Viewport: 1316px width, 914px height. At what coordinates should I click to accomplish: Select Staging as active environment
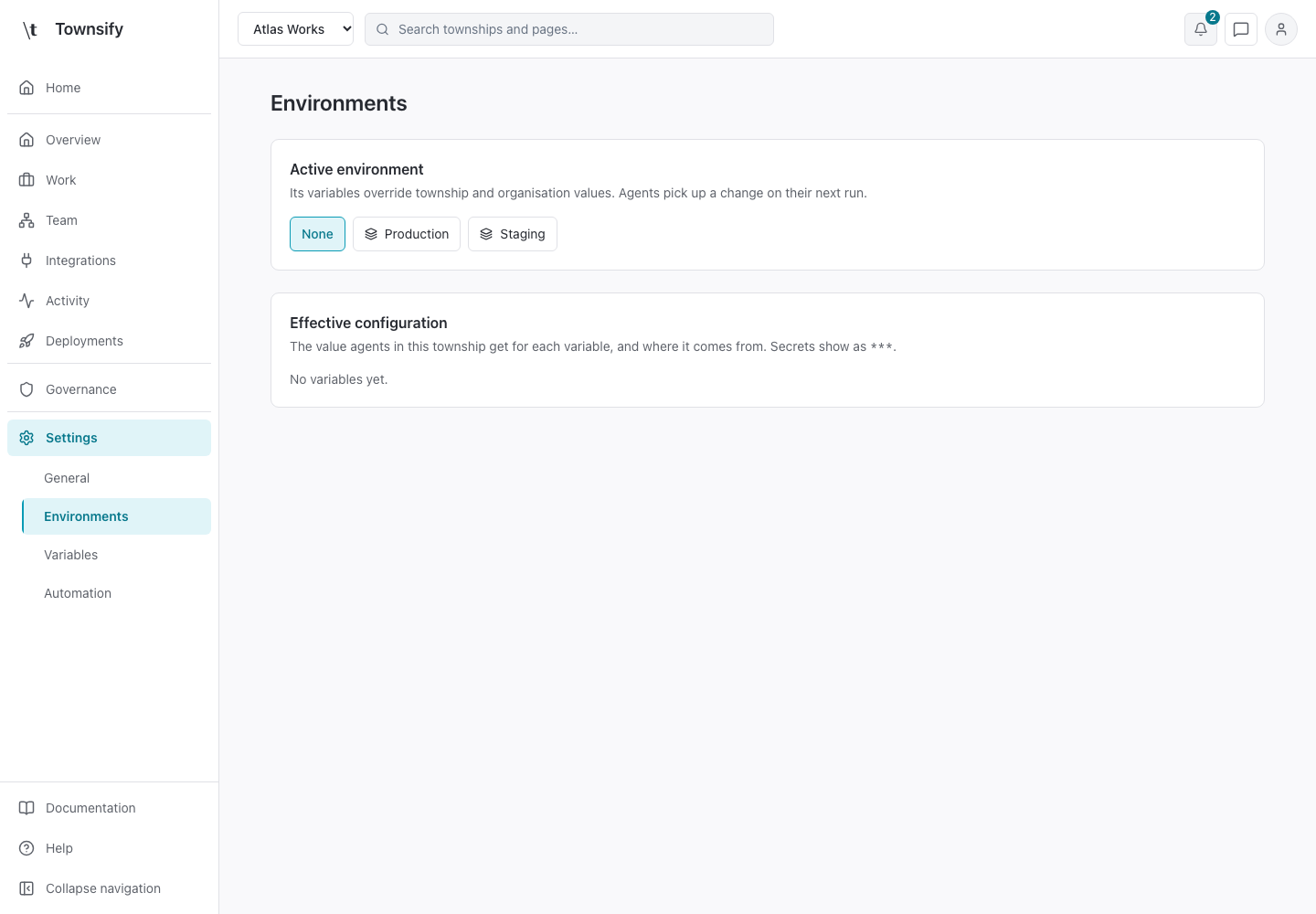pos(513,234)
